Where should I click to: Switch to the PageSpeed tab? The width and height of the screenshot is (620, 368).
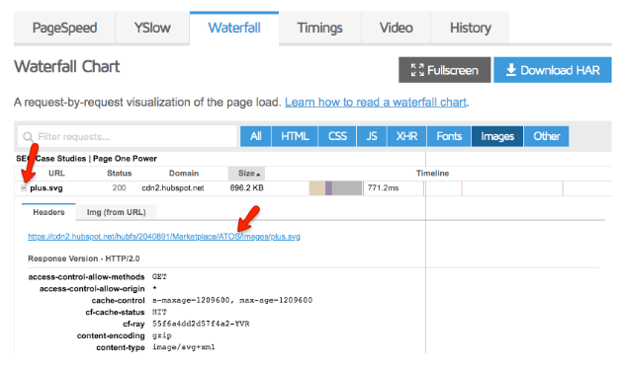point(64,28)
